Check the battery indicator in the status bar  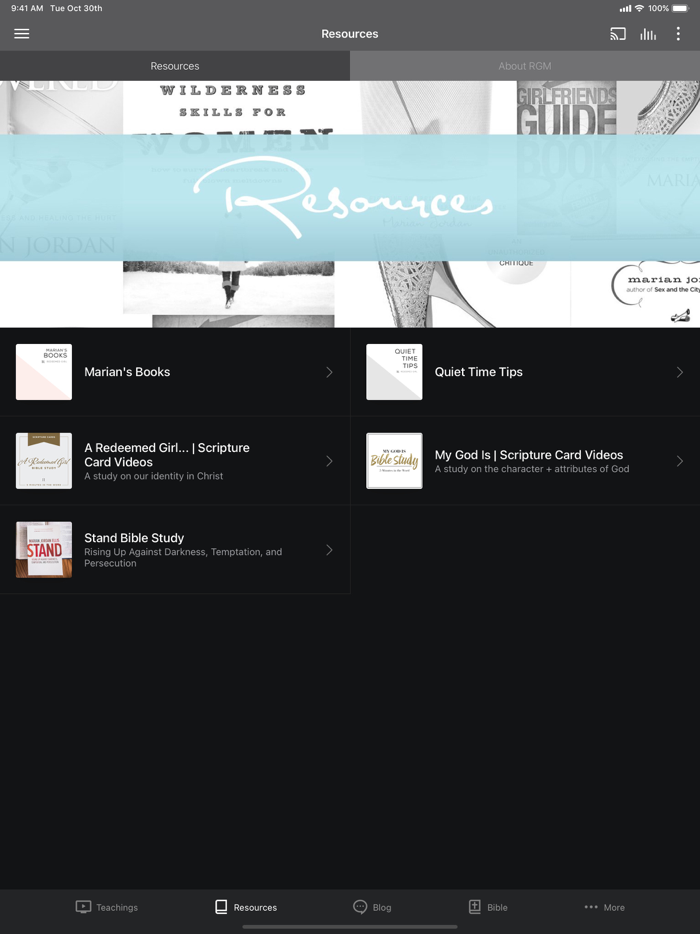click(680, 8)
